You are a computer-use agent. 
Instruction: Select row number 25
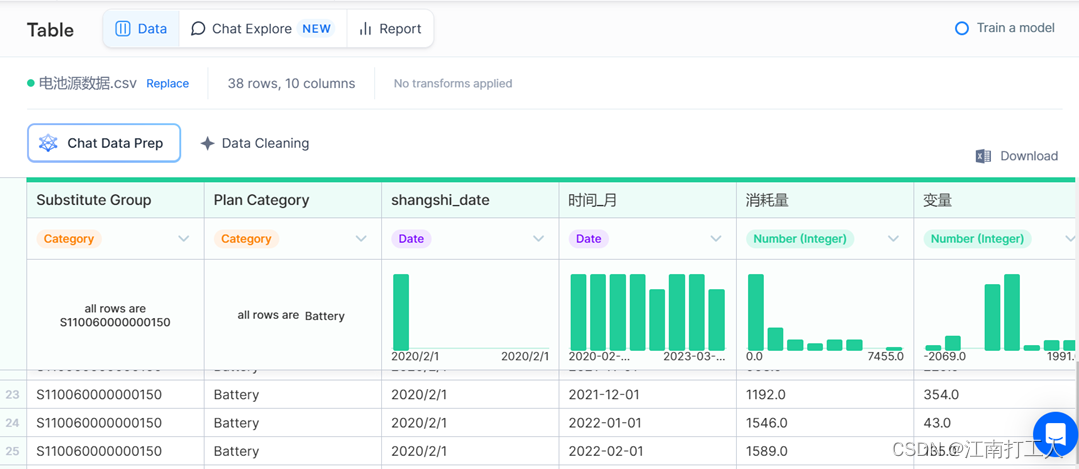pos(12,451)
